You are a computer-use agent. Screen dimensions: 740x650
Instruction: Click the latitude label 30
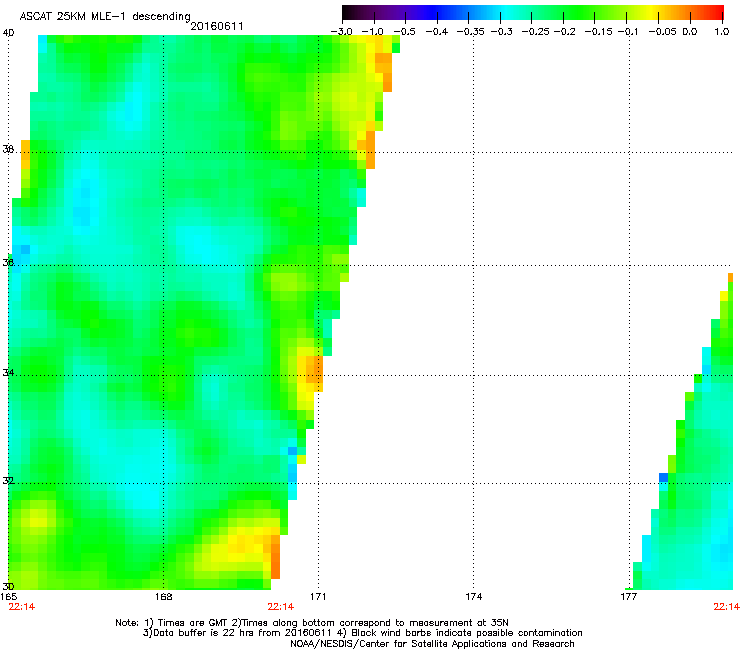point(8,586)
